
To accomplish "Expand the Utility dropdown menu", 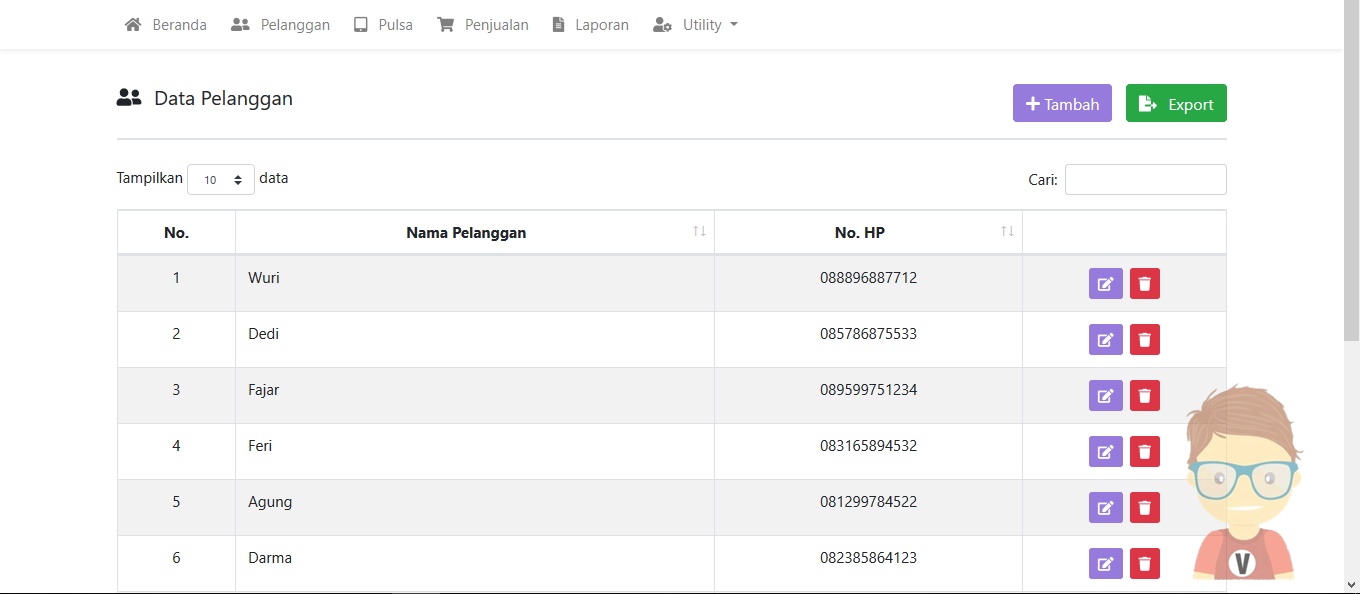I will pos(696,25).
